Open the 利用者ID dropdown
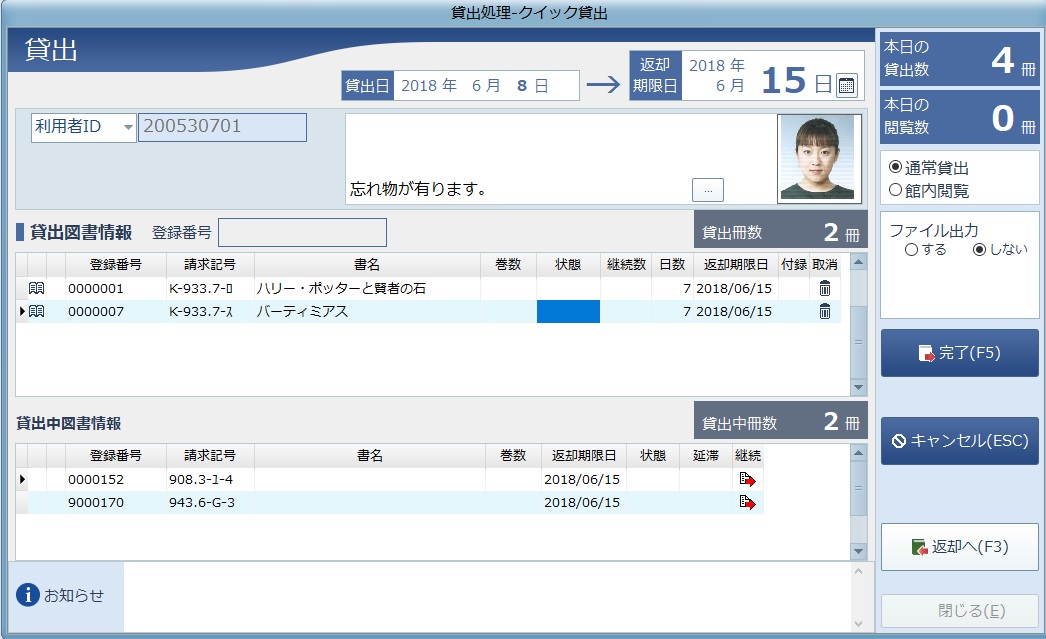The image size is (1046, 639). (127, 127)
